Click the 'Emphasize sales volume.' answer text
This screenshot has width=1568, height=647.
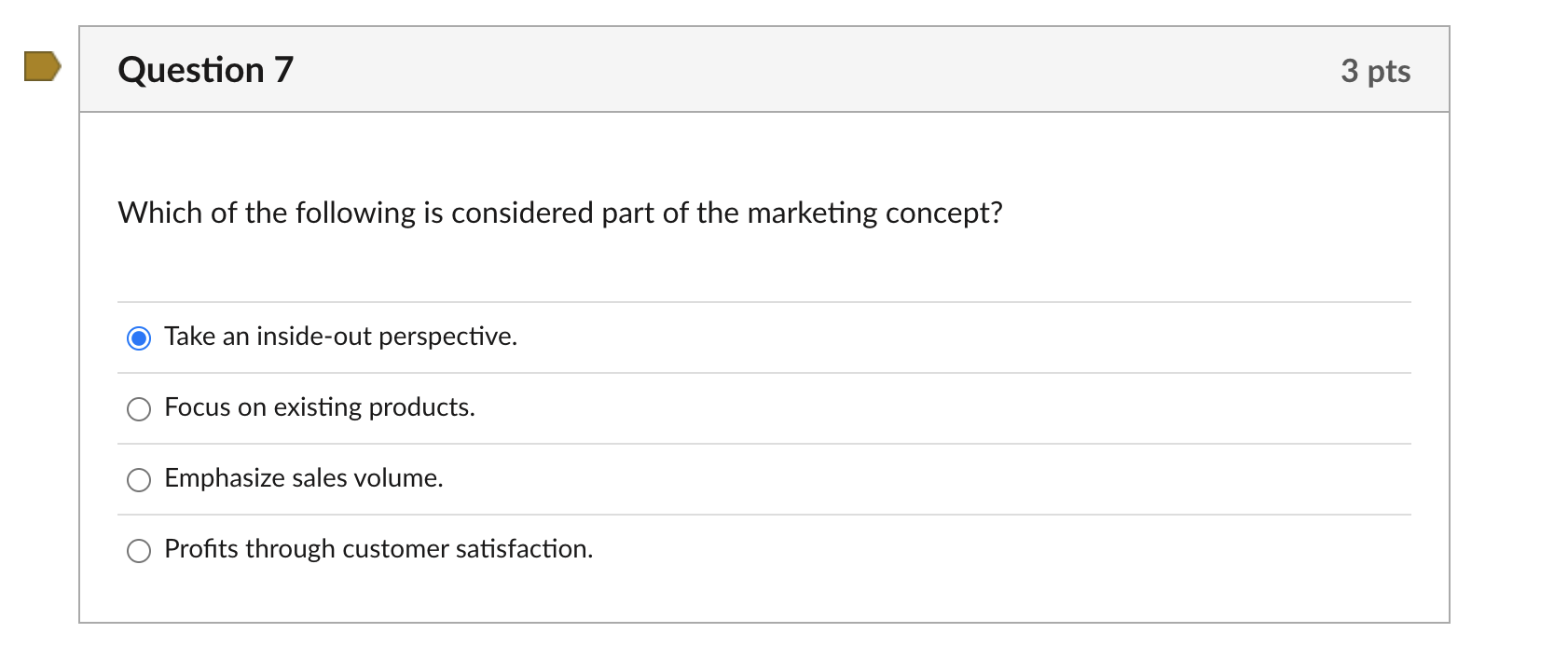(303, 478)
